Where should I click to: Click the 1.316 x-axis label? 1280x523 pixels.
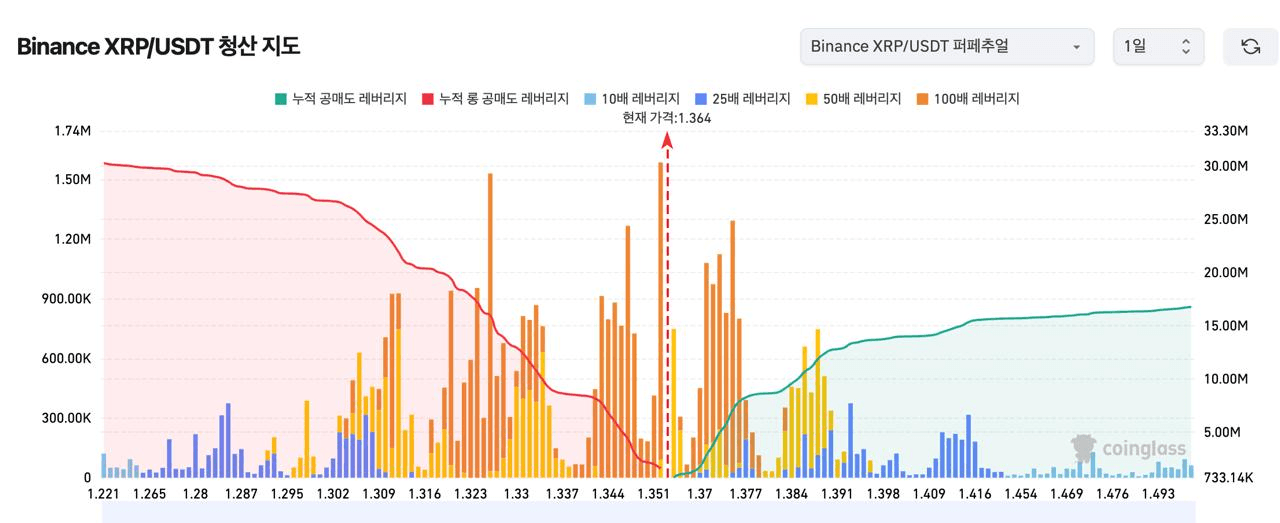pos(425,494)
